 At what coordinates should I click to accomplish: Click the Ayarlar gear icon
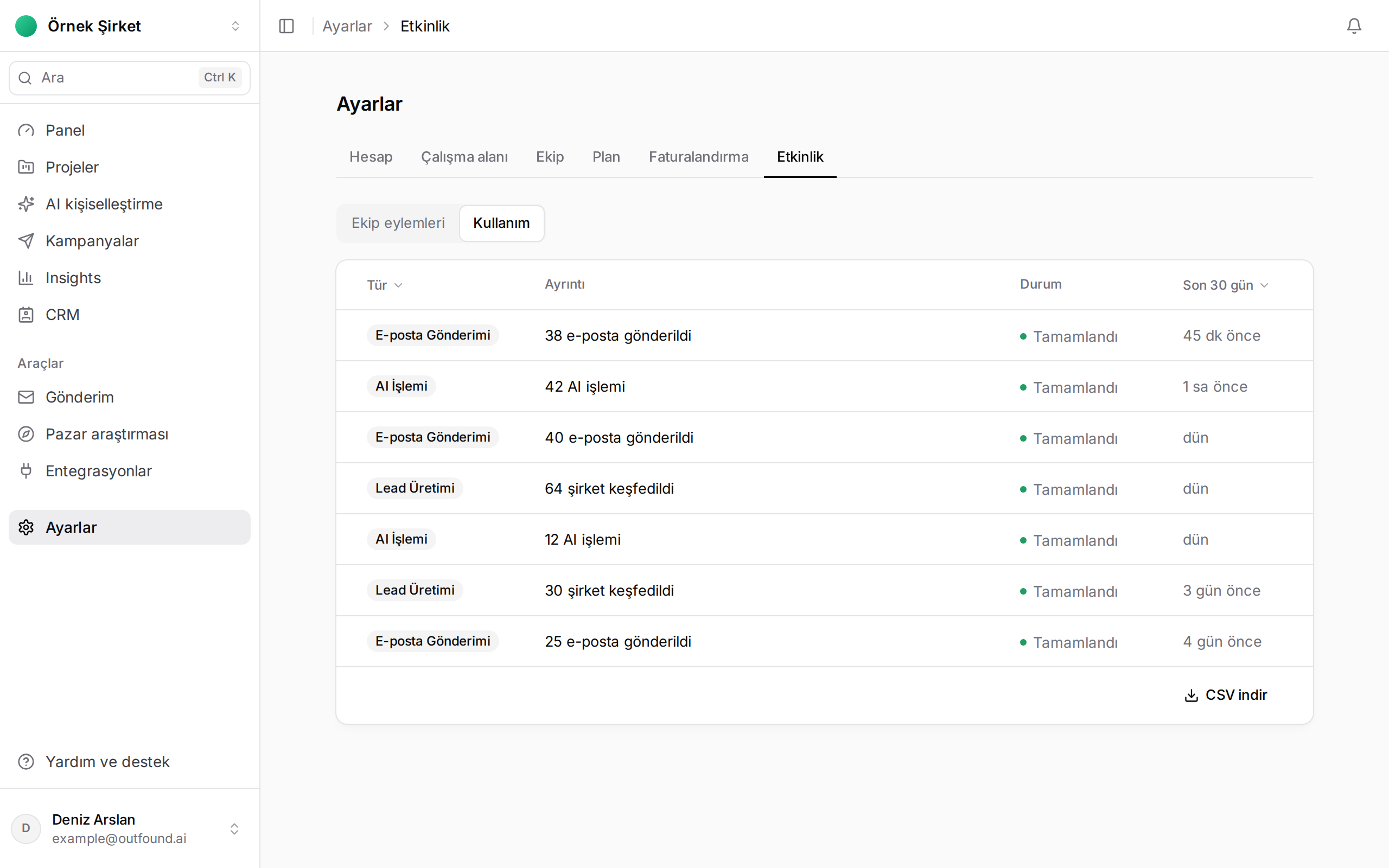point(26,527)
